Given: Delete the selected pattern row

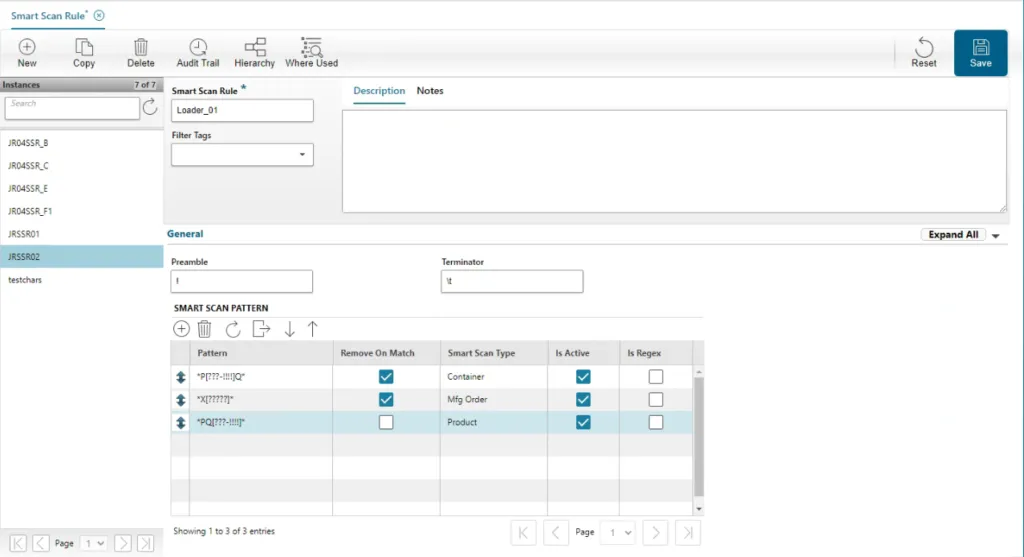Looking at the screenshot, I should click(204, 329).
